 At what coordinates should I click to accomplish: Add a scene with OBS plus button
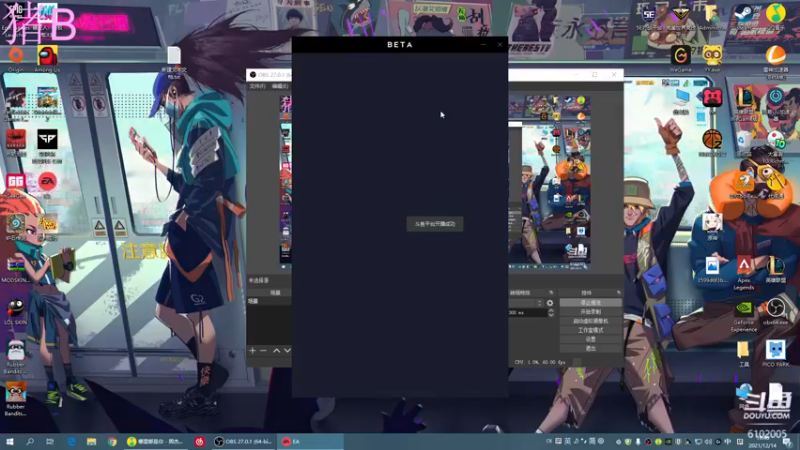(x=252, y=351)
